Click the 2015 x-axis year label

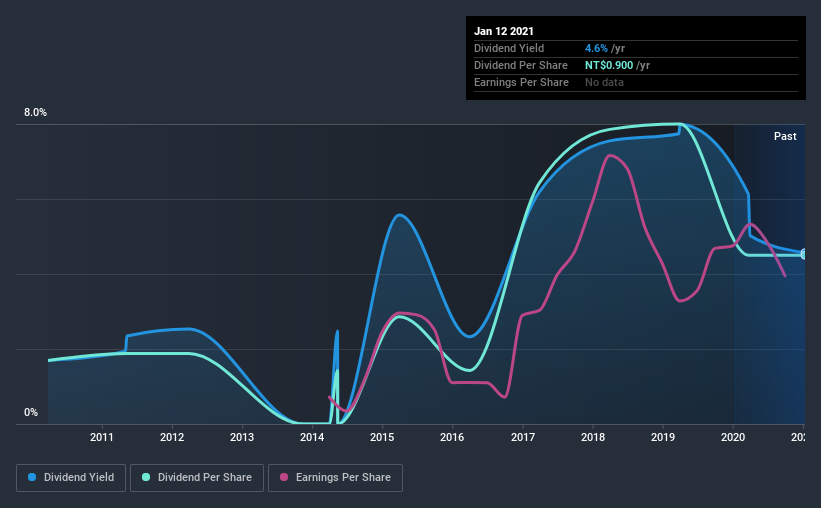pyautogui.click(x=382, y=437)
